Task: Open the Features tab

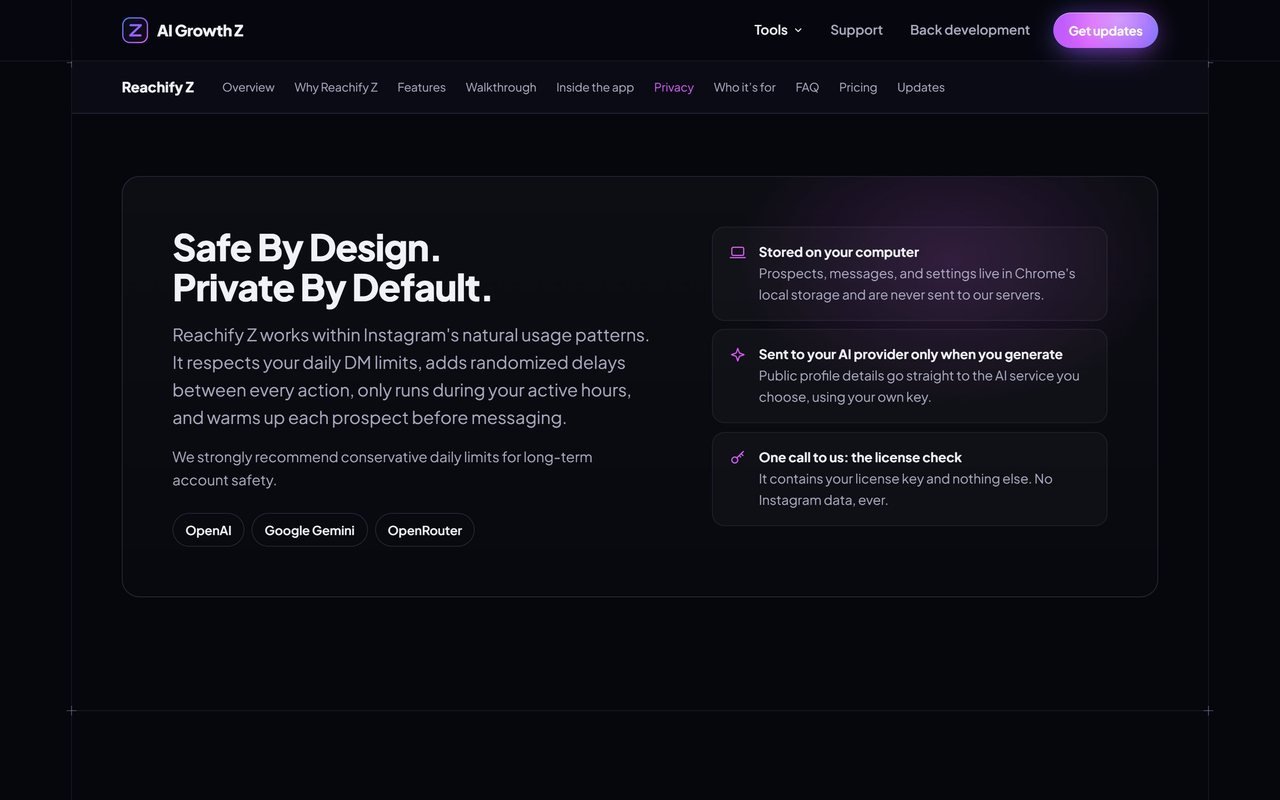Action: pyautogui.click(x=421, y=87)
